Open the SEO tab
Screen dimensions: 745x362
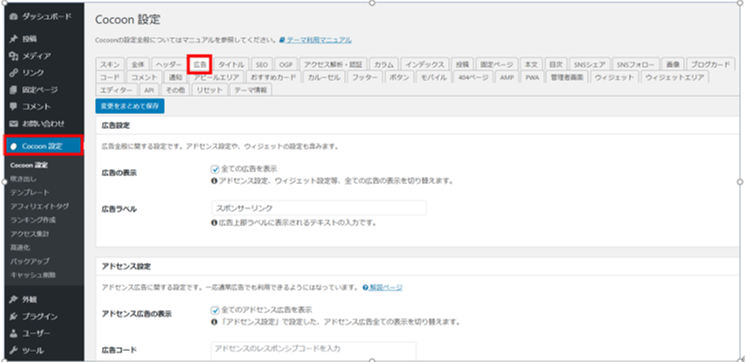click(x=262, y=65)
